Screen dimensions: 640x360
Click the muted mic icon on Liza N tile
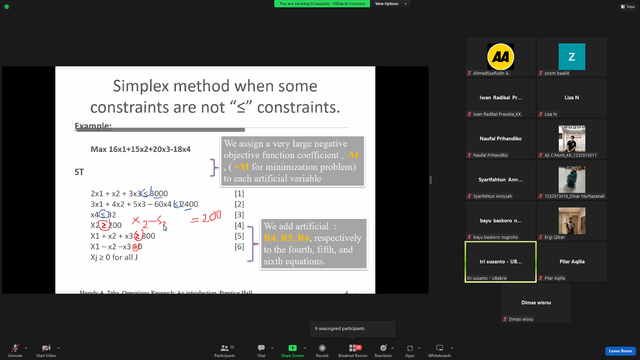[x=541, y=114]
